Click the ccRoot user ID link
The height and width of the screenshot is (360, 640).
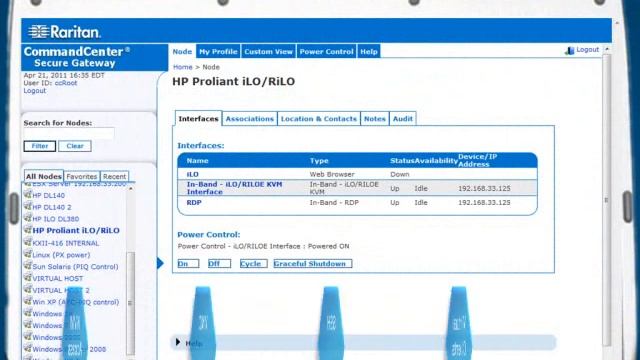coord(66,83)
